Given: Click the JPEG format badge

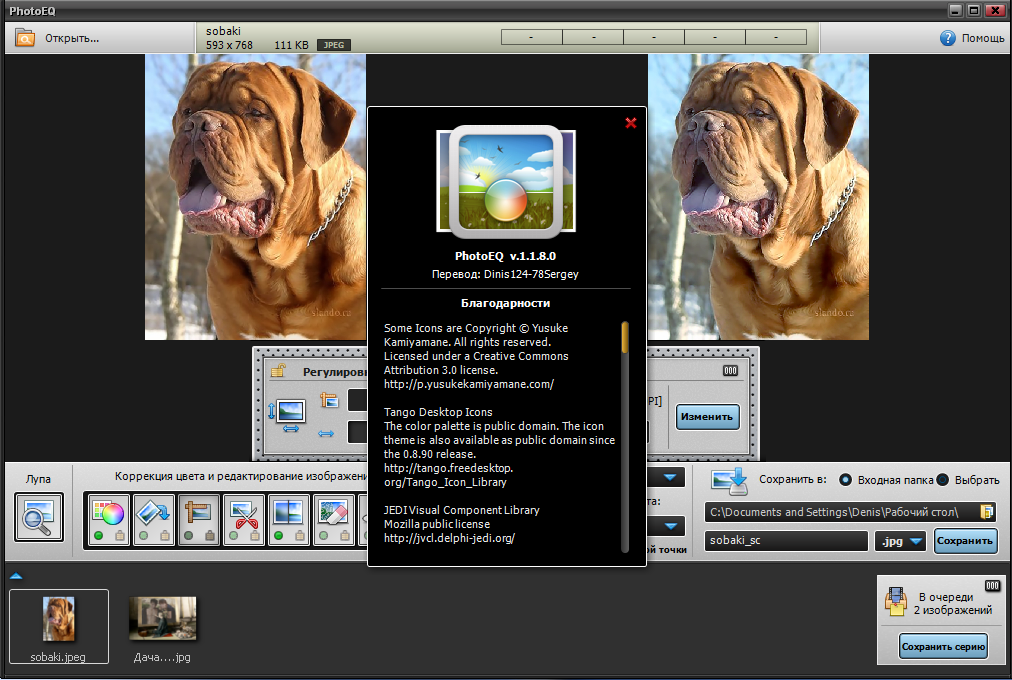Looking at the screenshot, I should point(334,45).
